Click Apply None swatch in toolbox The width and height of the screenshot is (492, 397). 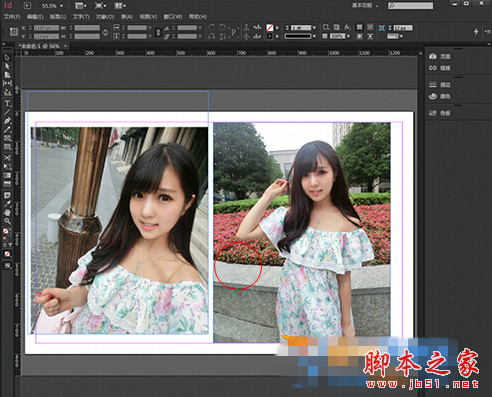click(x=7, y=254)
